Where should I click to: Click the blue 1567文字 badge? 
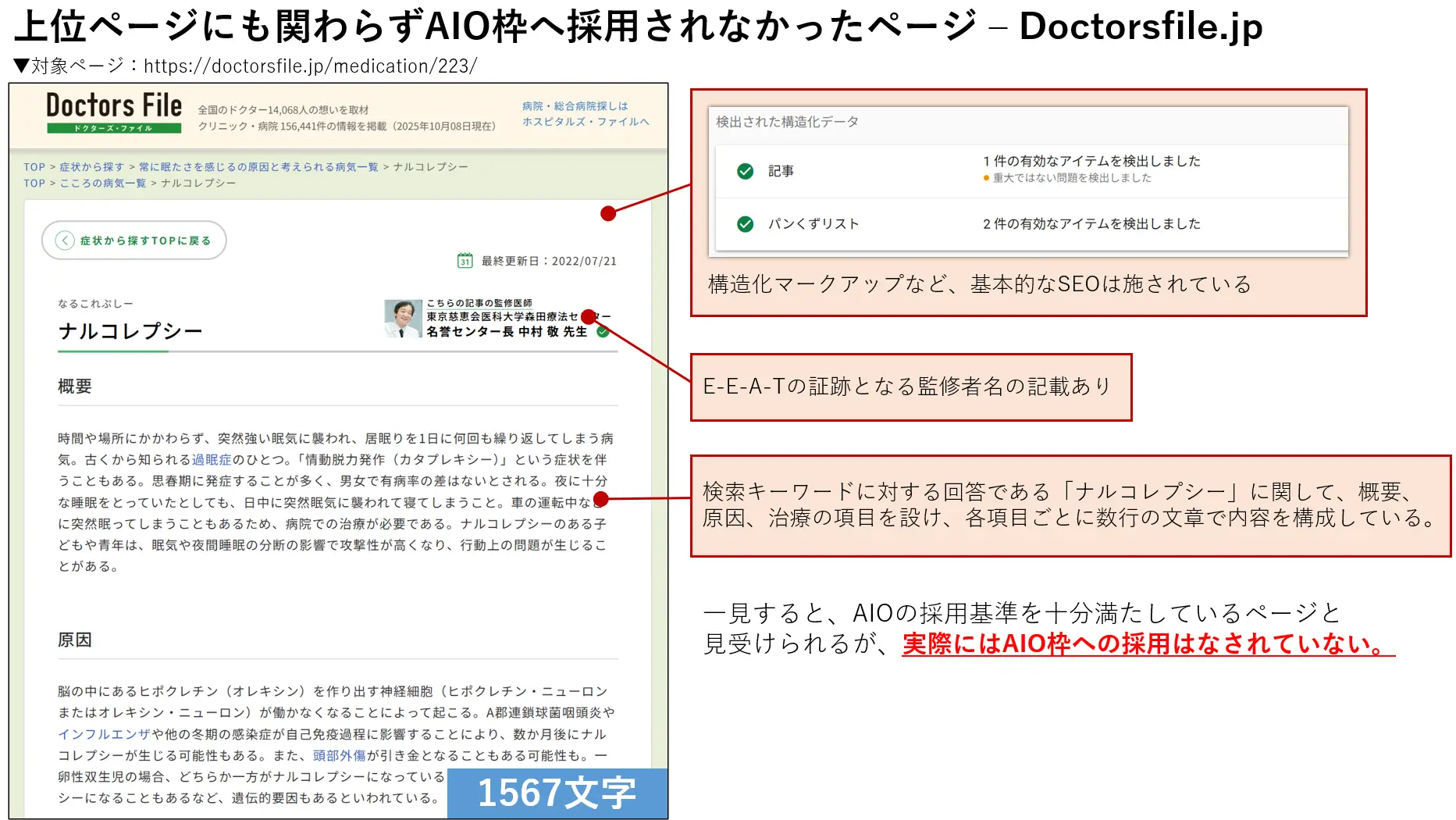coord(557,793)
